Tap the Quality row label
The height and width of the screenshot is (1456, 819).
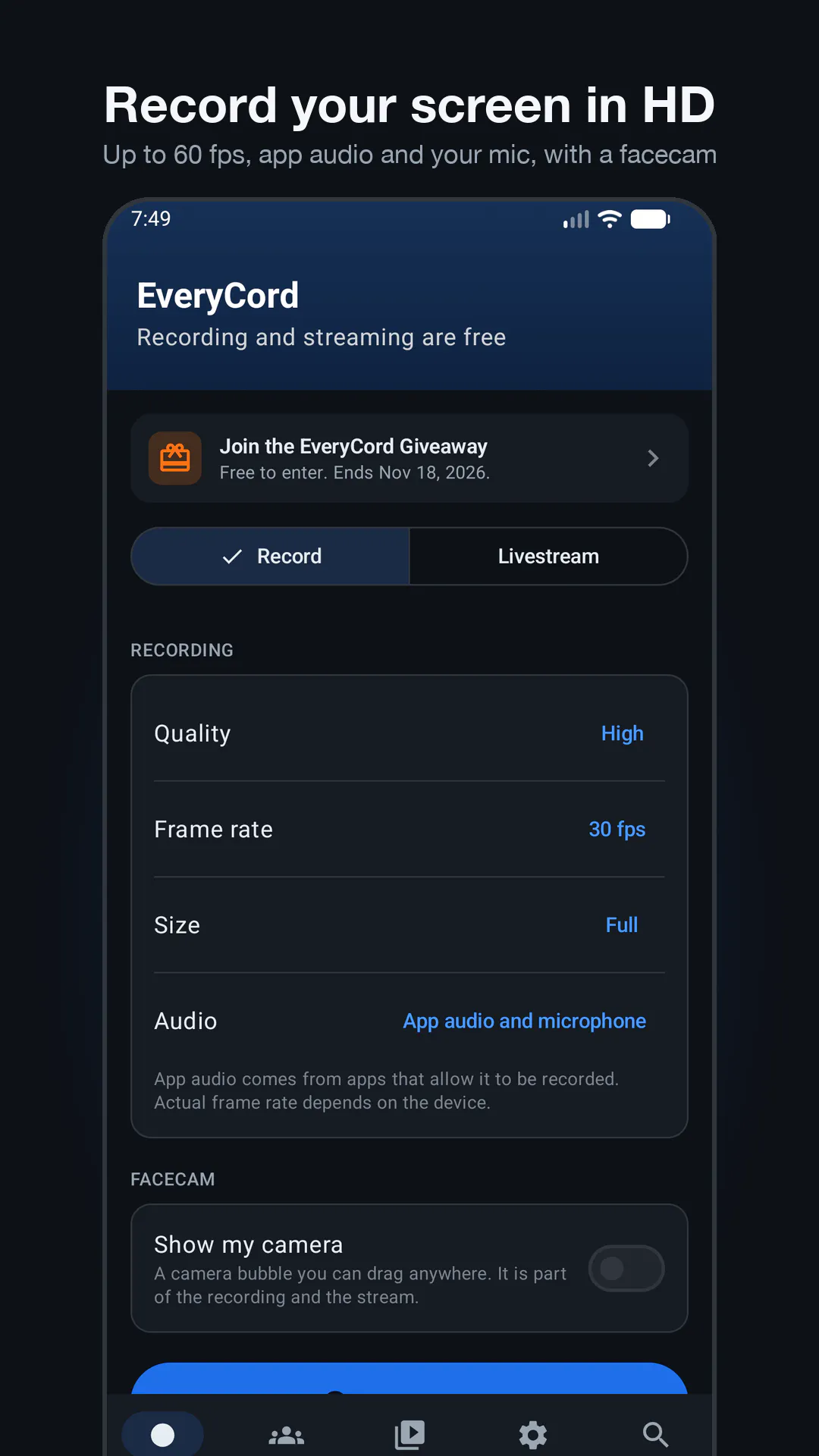click(x=193, y=733)
